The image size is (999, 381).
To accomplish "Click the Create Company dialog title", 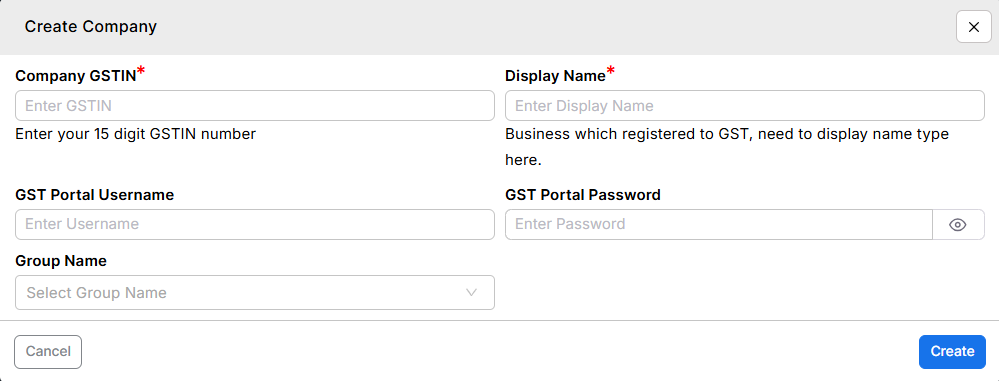I will click(x=90, y=27).
